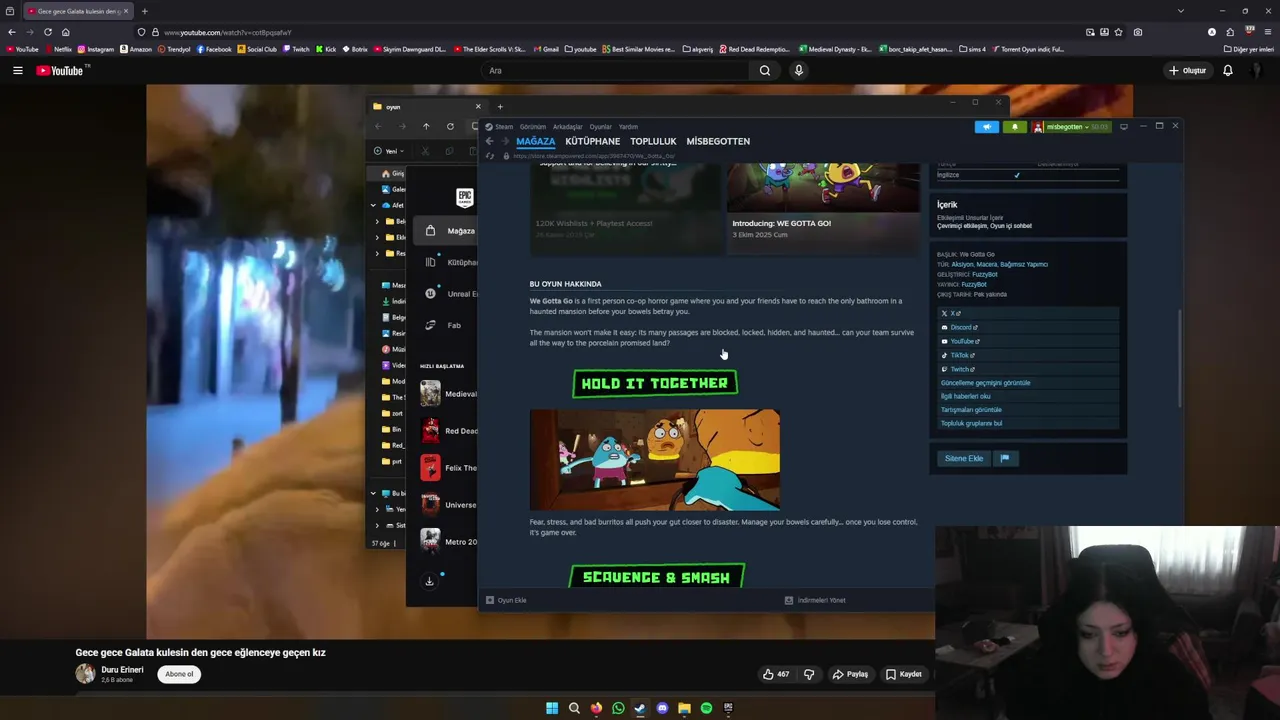
Task: Open the Twitch bookmark
Action: click(x=296, y=49)
